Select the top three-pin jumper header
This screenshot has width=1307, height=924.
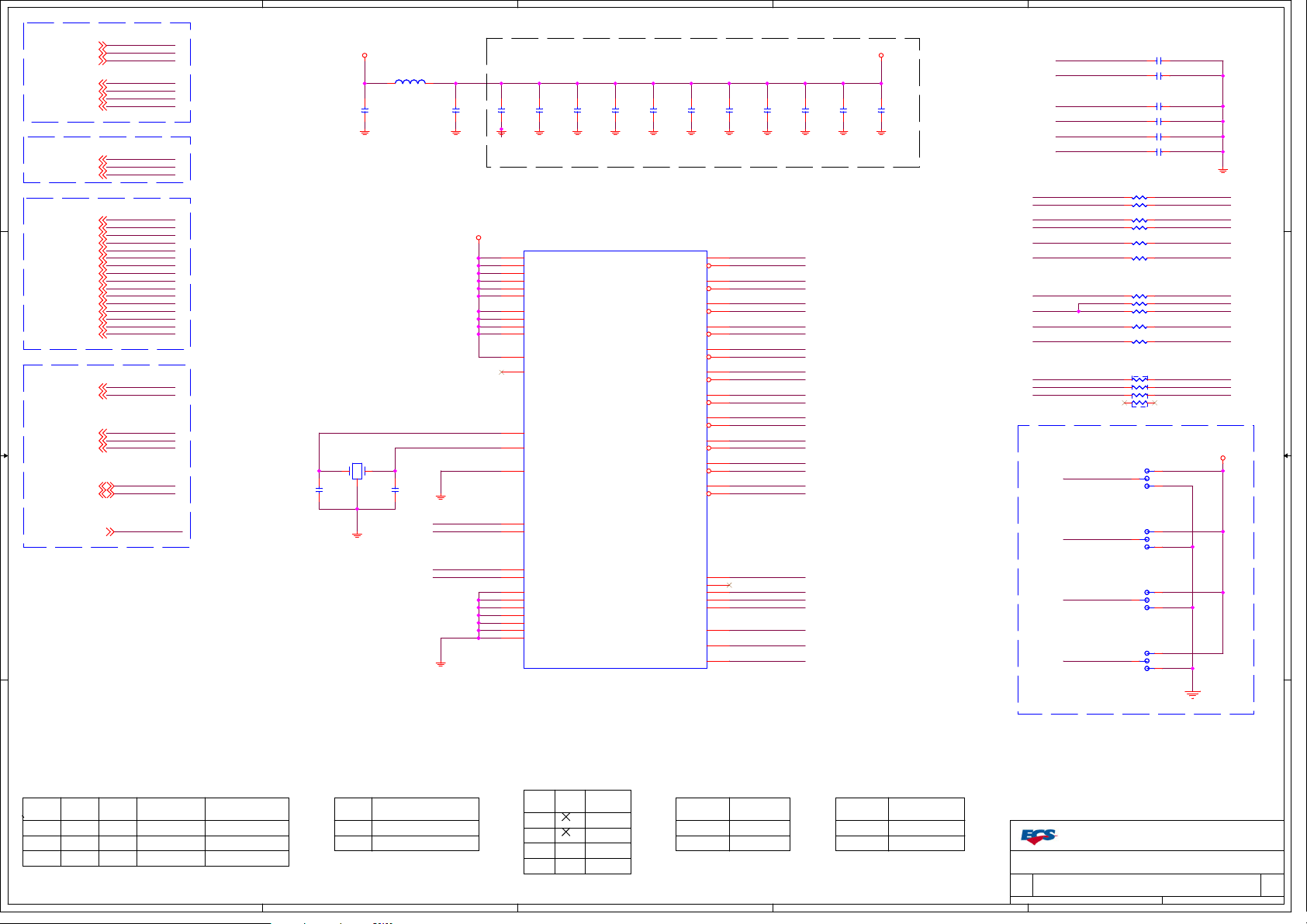(x=1146, y=479)
